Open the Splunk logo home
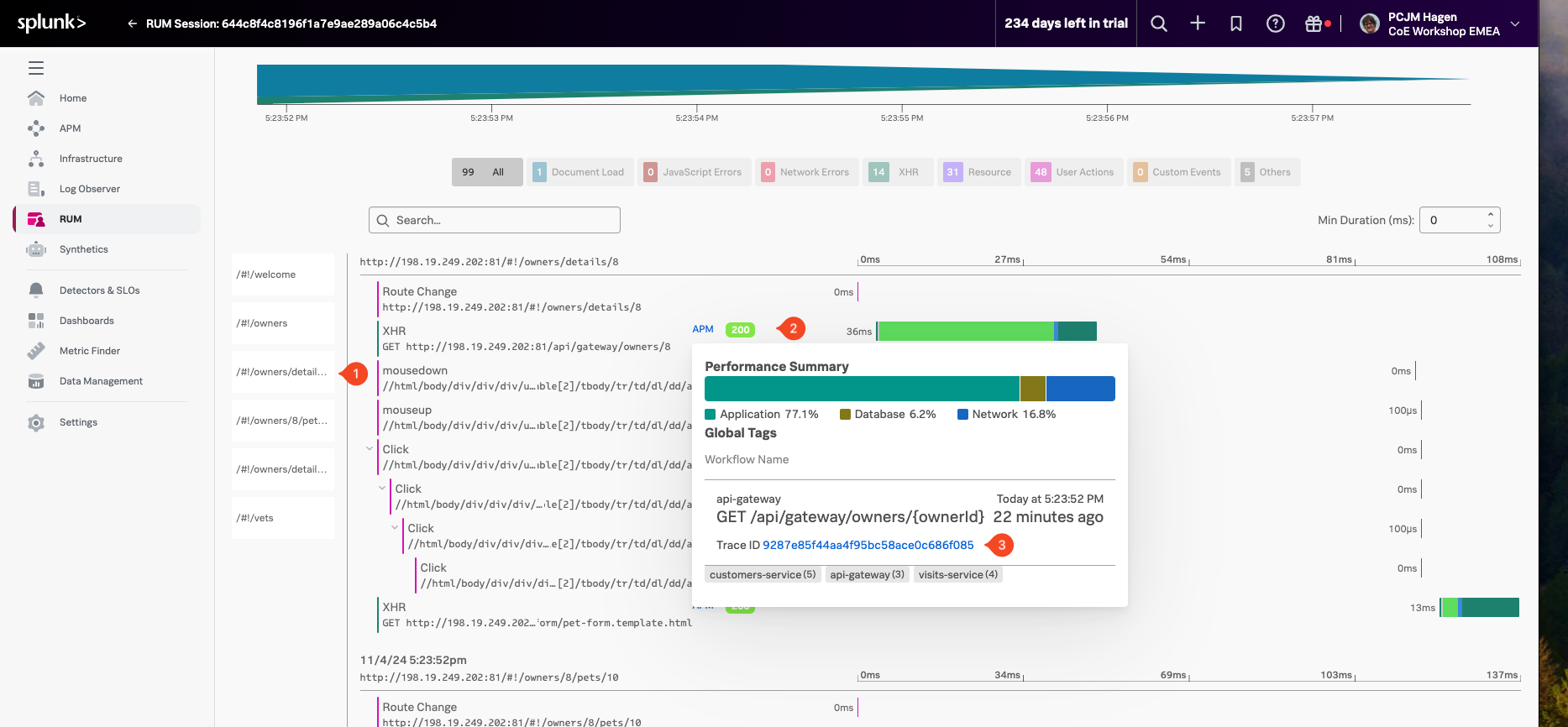The width and height of the screenshot is (1568, 727). 51,23
